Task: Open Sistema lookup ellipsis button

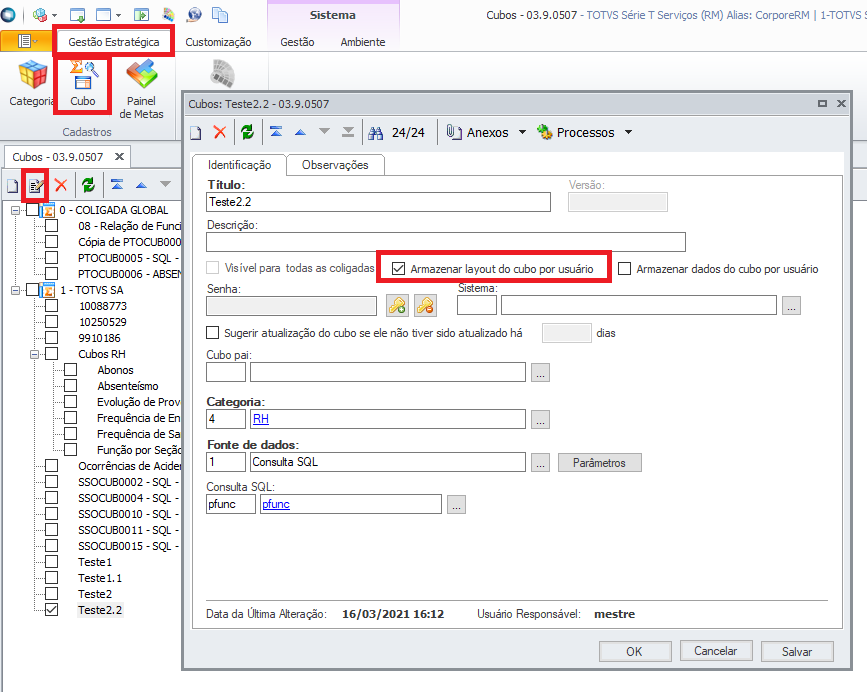Action: pyautogui.click(x=791, y=306)
